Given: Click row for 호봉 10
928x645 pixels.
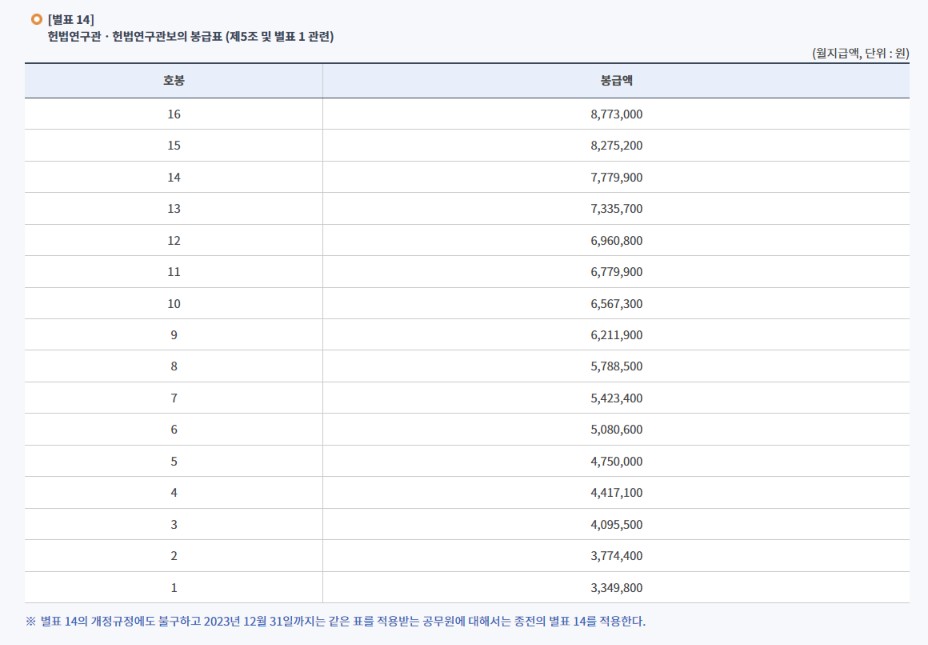Looking at the screenshot, I should 173,303.
